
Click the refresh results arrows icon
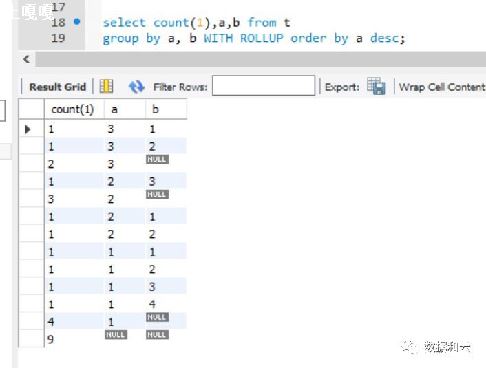[x=136, y=87]
